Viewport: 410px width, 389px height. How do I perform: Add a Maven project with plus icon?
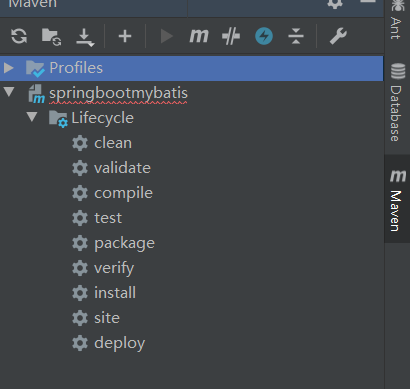point(125,36)
